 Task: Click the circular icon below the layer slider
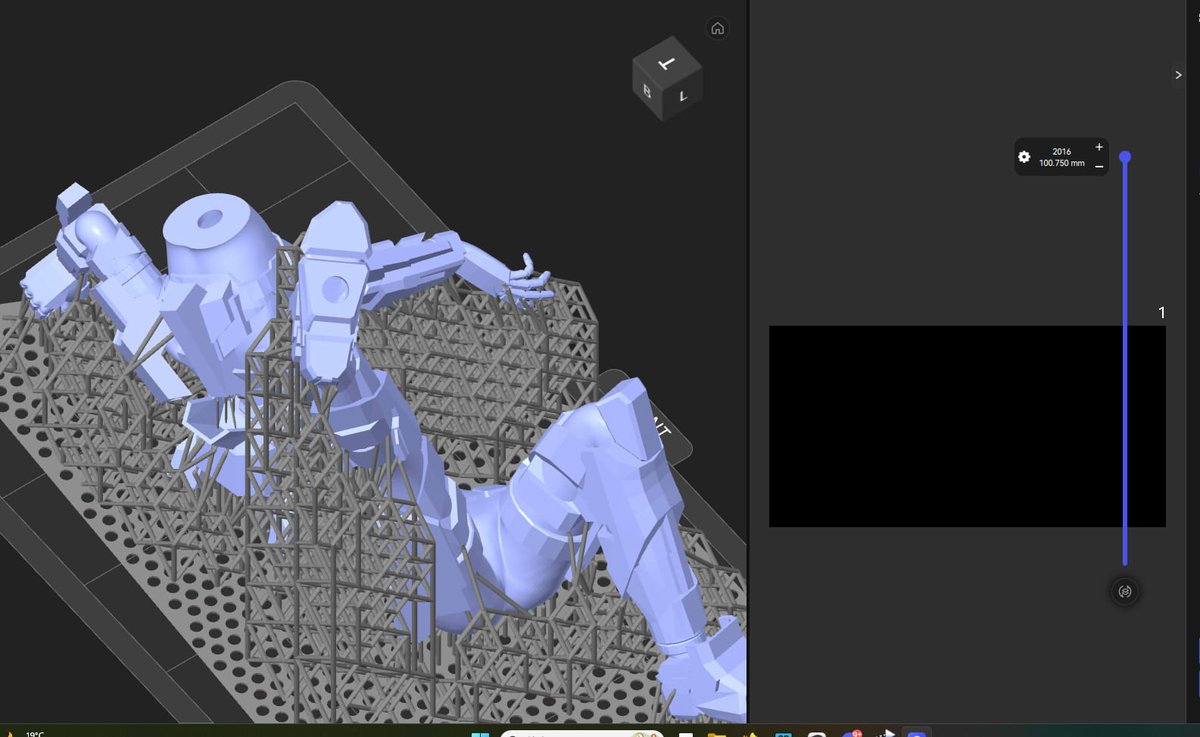(1125, 591)
